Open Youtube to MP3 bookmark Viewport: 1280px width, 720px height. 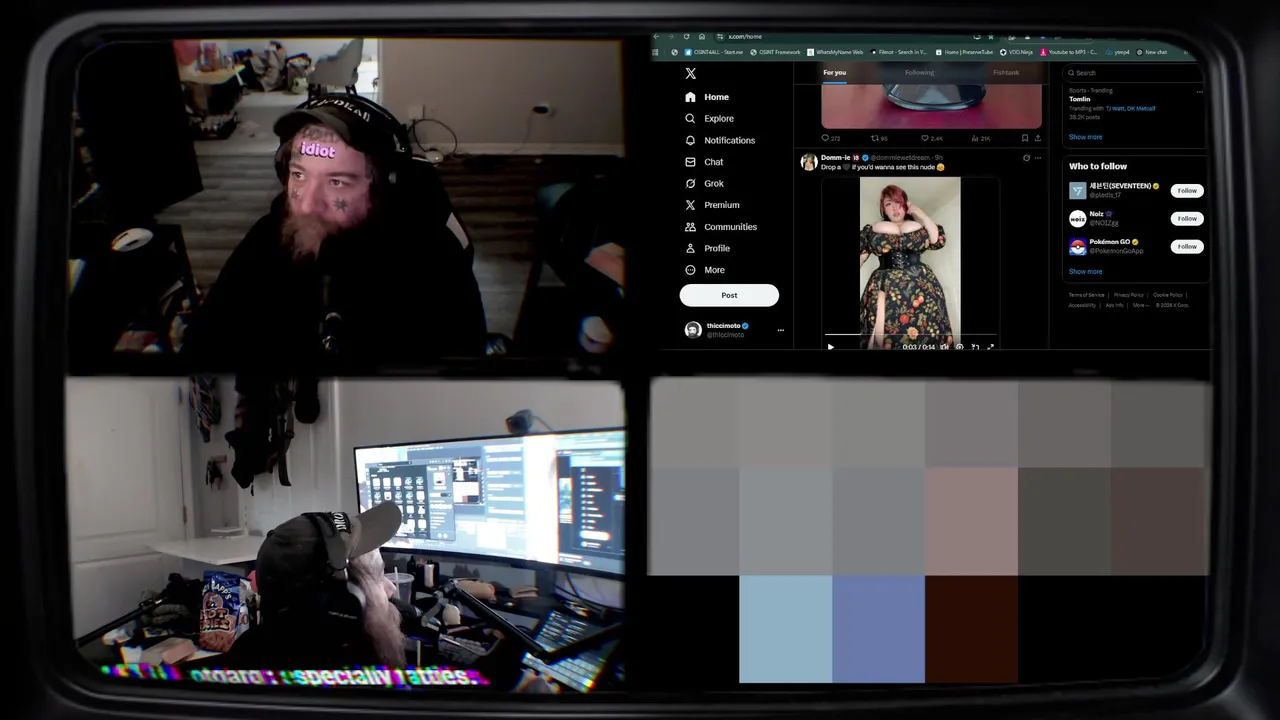click(x=1069, y=52)
